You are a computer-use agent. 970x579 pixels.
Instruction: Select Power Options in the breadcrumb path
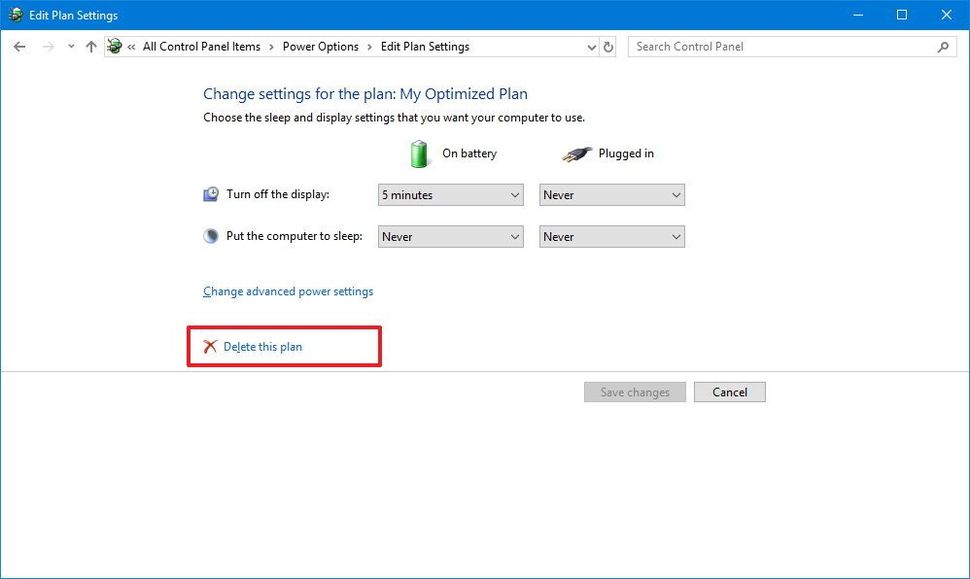(321, 46)
